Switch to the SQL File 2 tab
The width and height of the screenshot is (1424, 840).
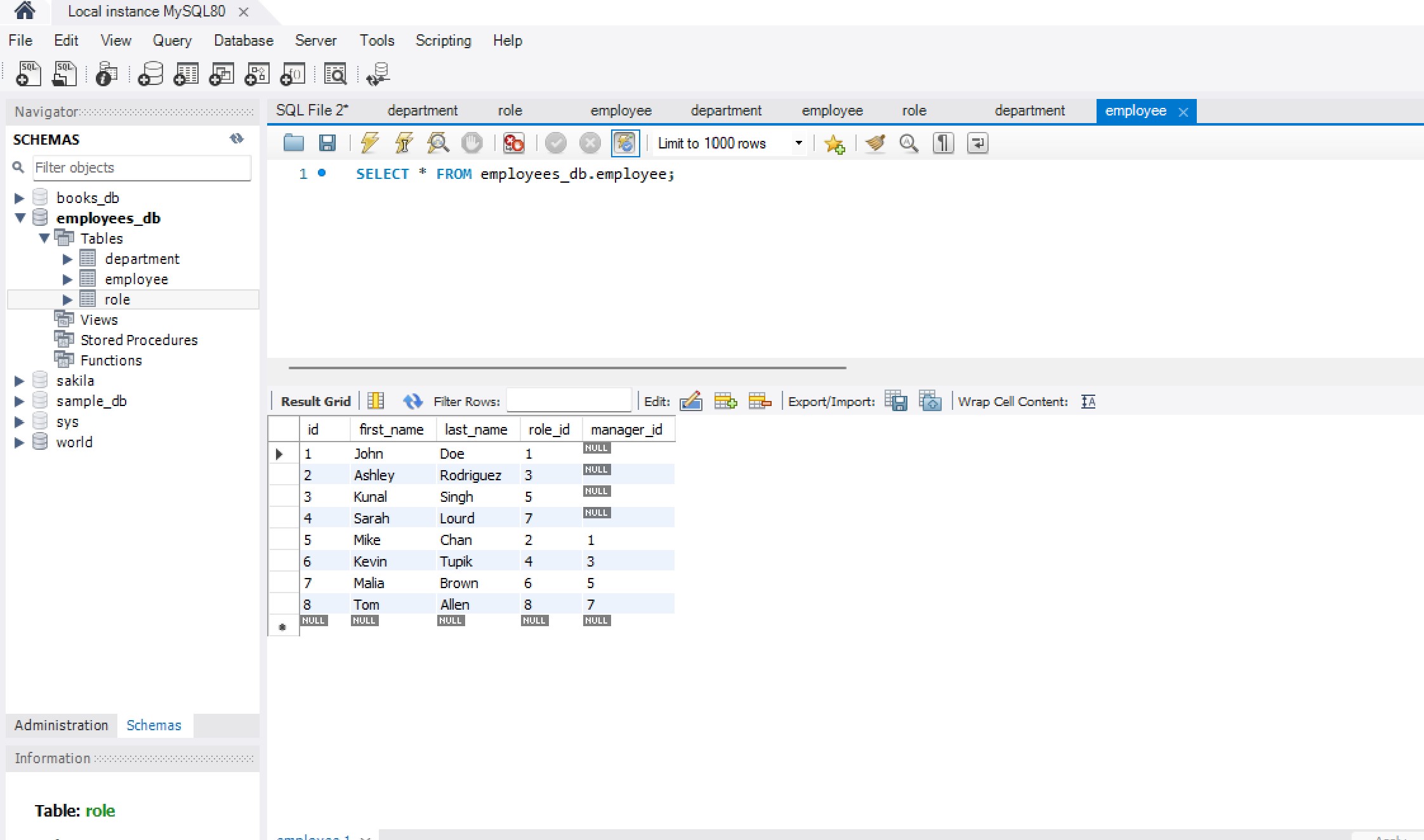312,110
